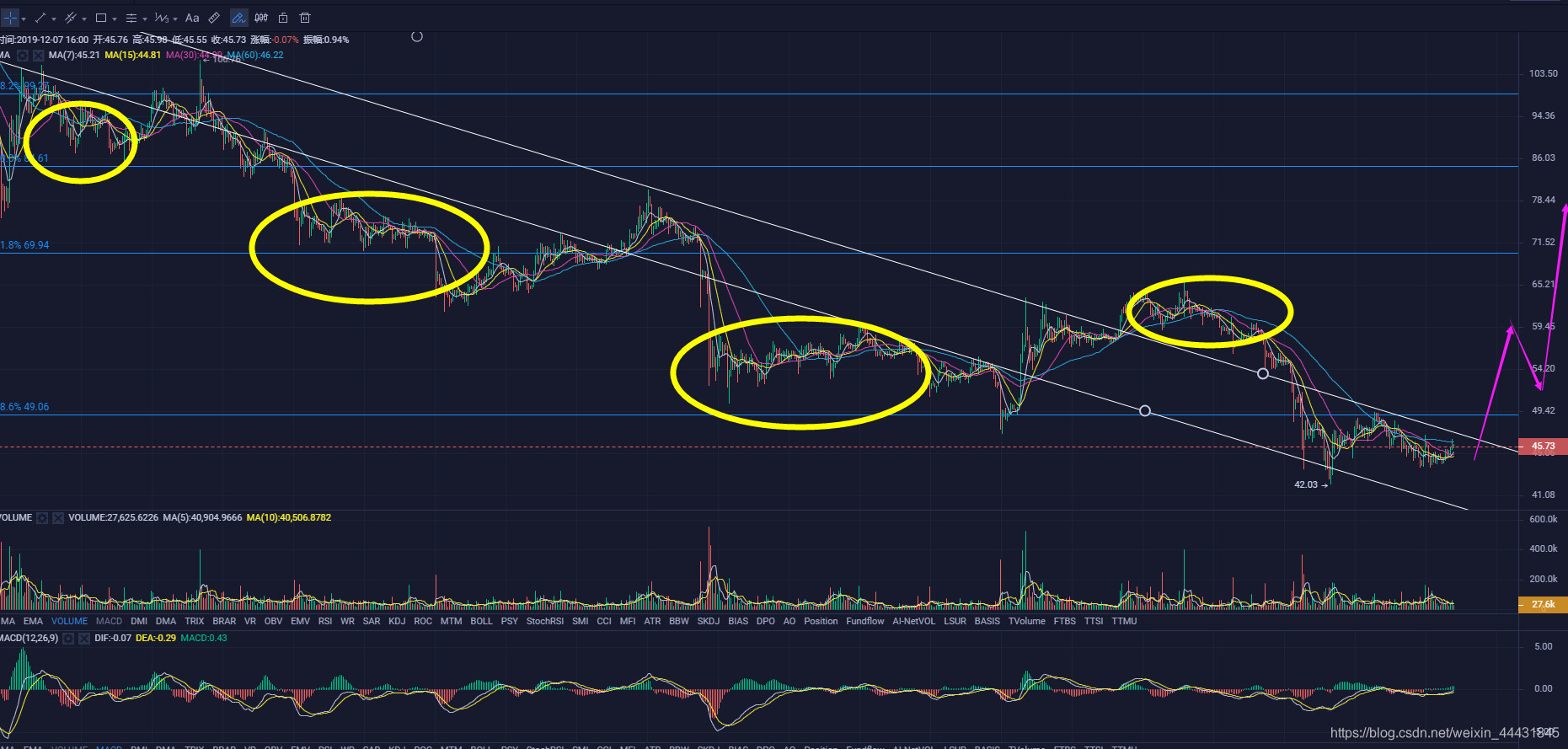Select the TTMU indicator
The width and height of the screenshot is (1568, 749).
pyautogui.click(x=1124, y=621)
